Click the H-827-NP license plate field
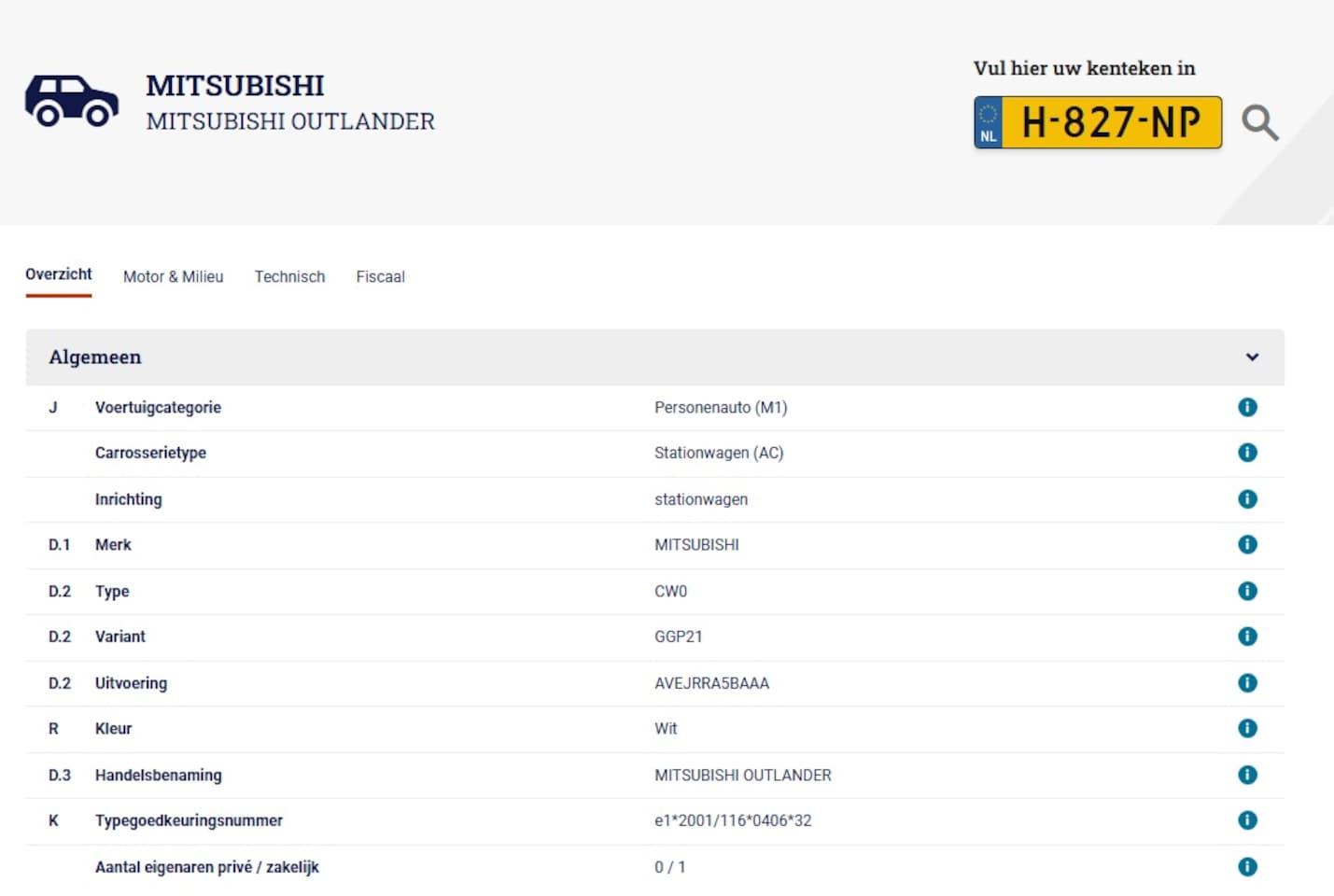This screenshot has height=896, width=1334. [x=1109, y=122]
